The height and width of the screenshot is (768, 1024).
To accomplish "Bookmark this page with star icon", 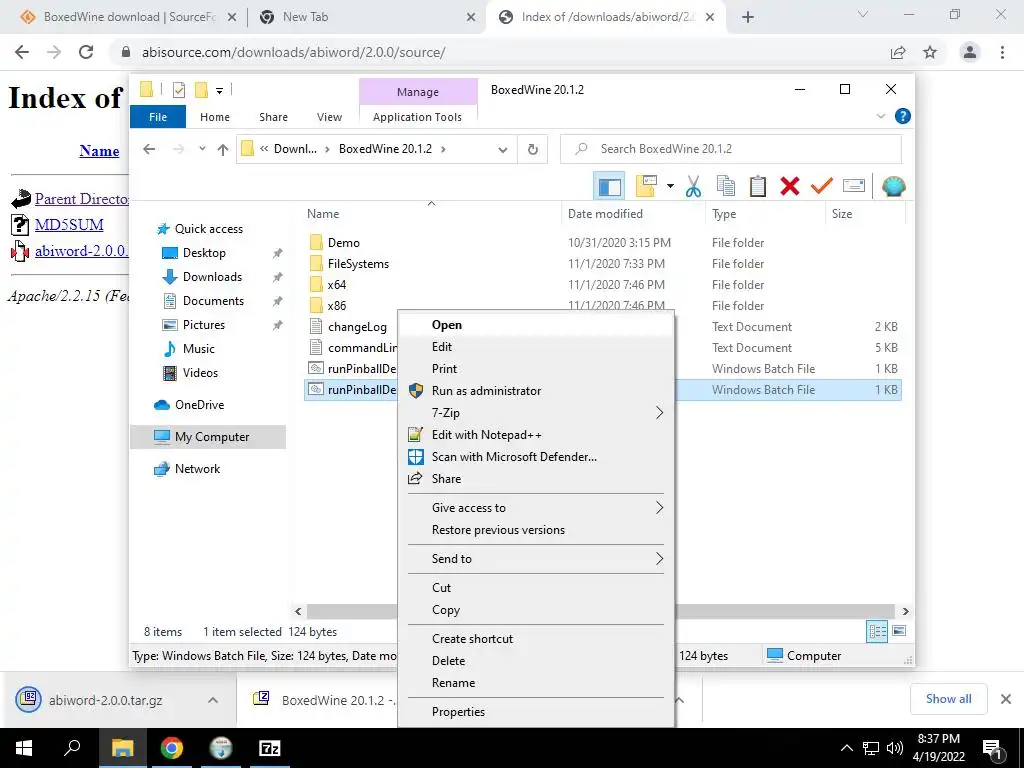I will (930, 52).
